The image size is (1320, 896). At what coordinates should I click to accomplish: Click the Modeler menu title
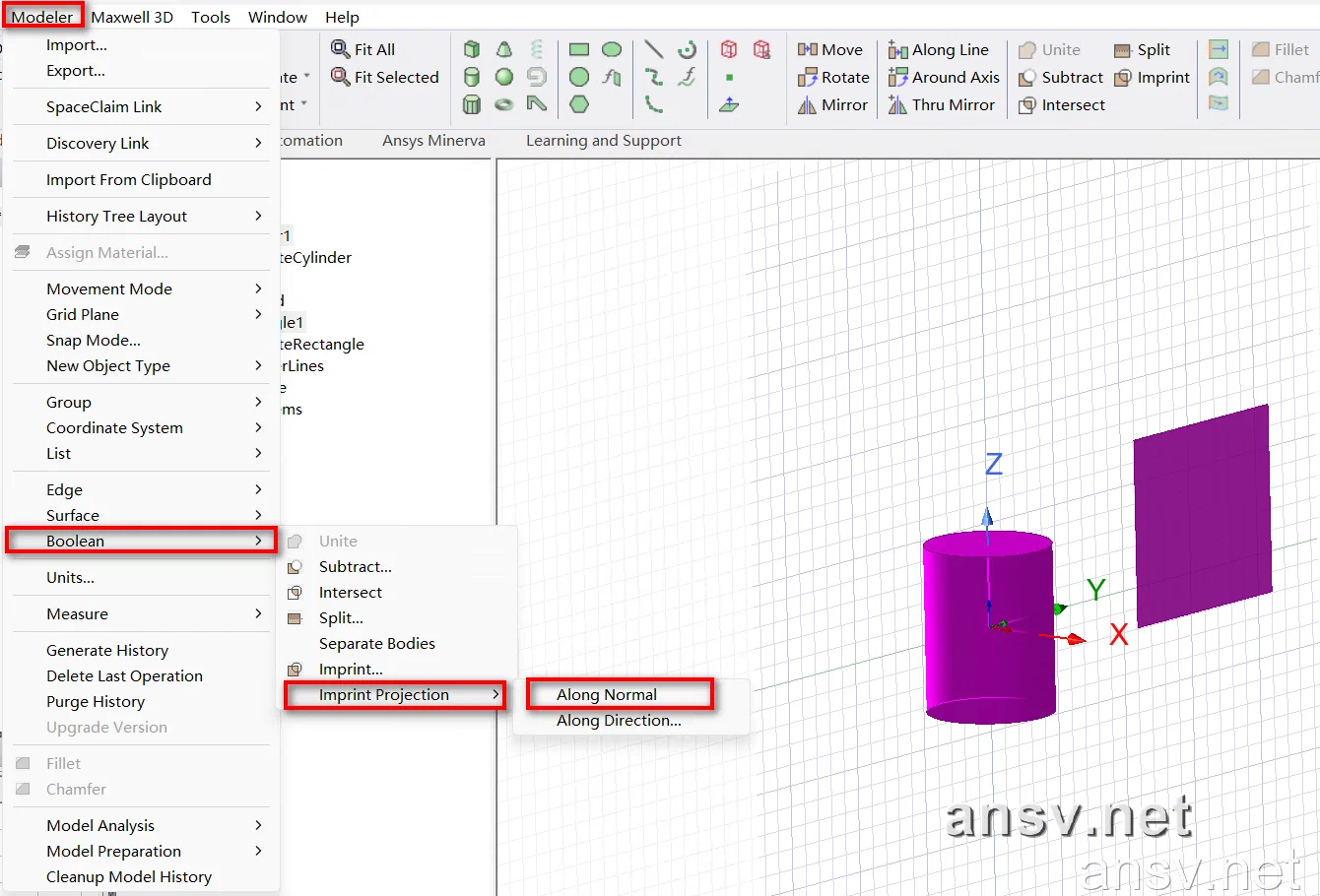pos(42,17)
